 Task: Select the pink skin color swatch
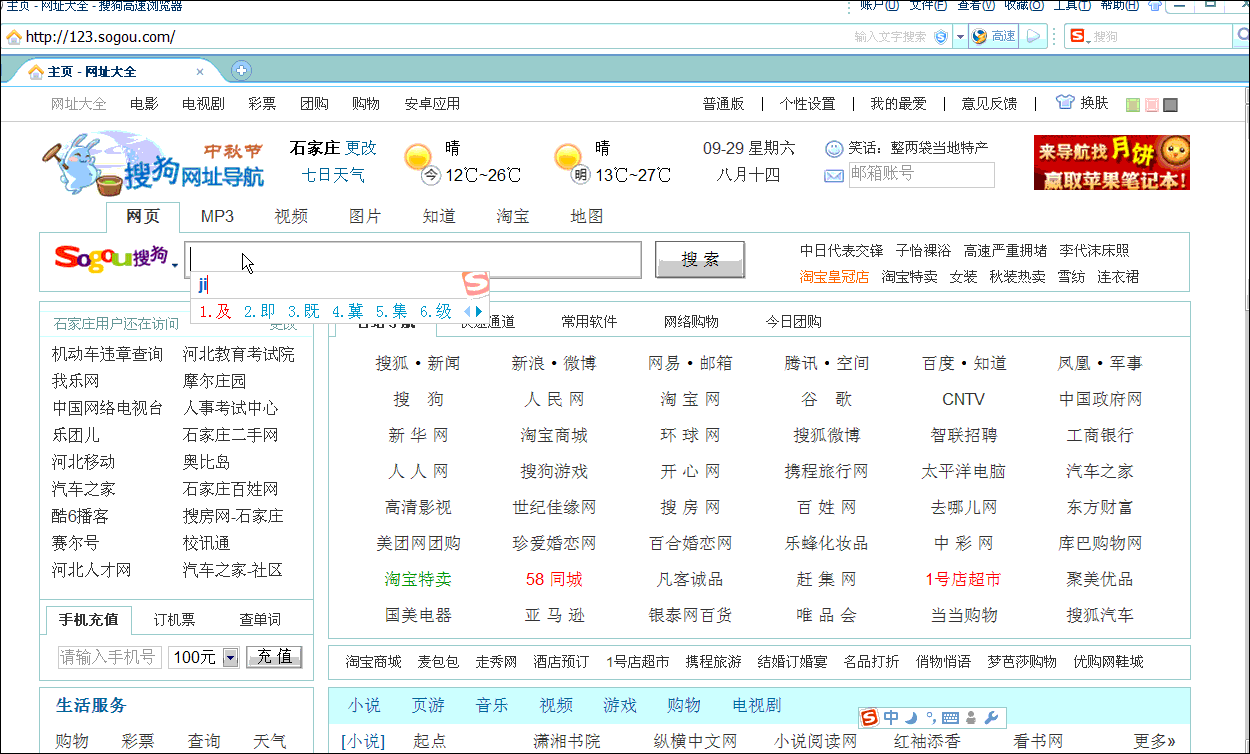[x=1152, y=105]
